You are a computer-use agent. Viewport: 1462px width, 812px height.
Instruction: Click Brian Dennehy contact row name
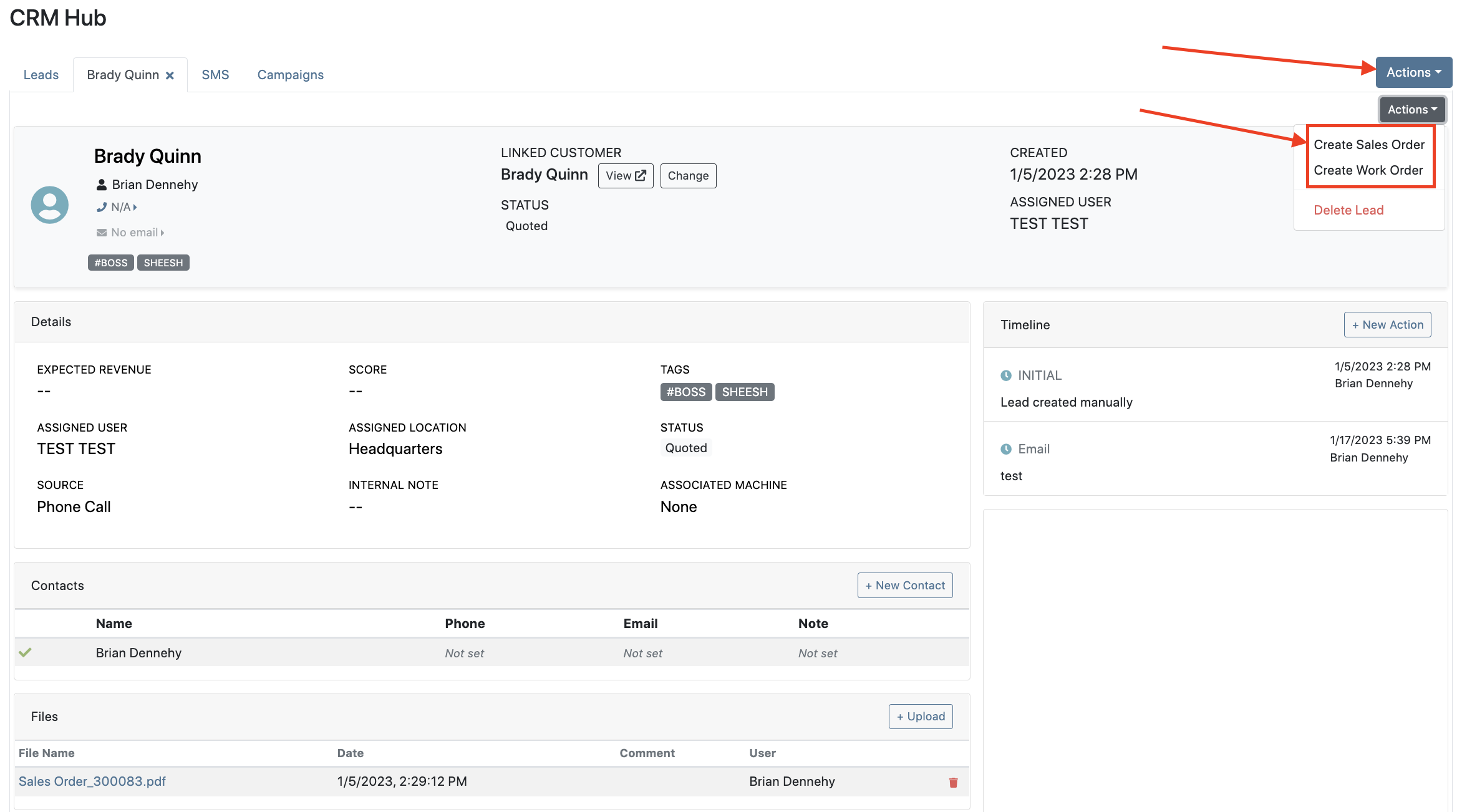coord(138,653)
